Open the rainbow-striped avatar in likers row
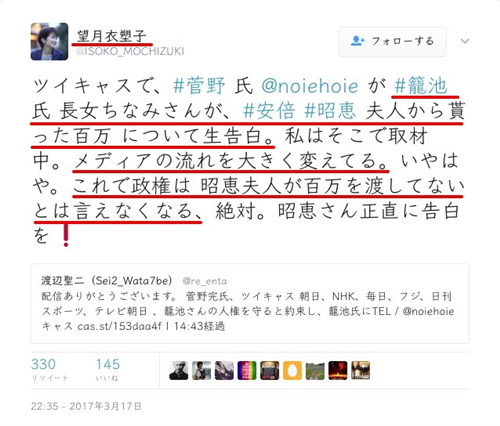Viewport: 500px width, 426px height. (247, 371)
